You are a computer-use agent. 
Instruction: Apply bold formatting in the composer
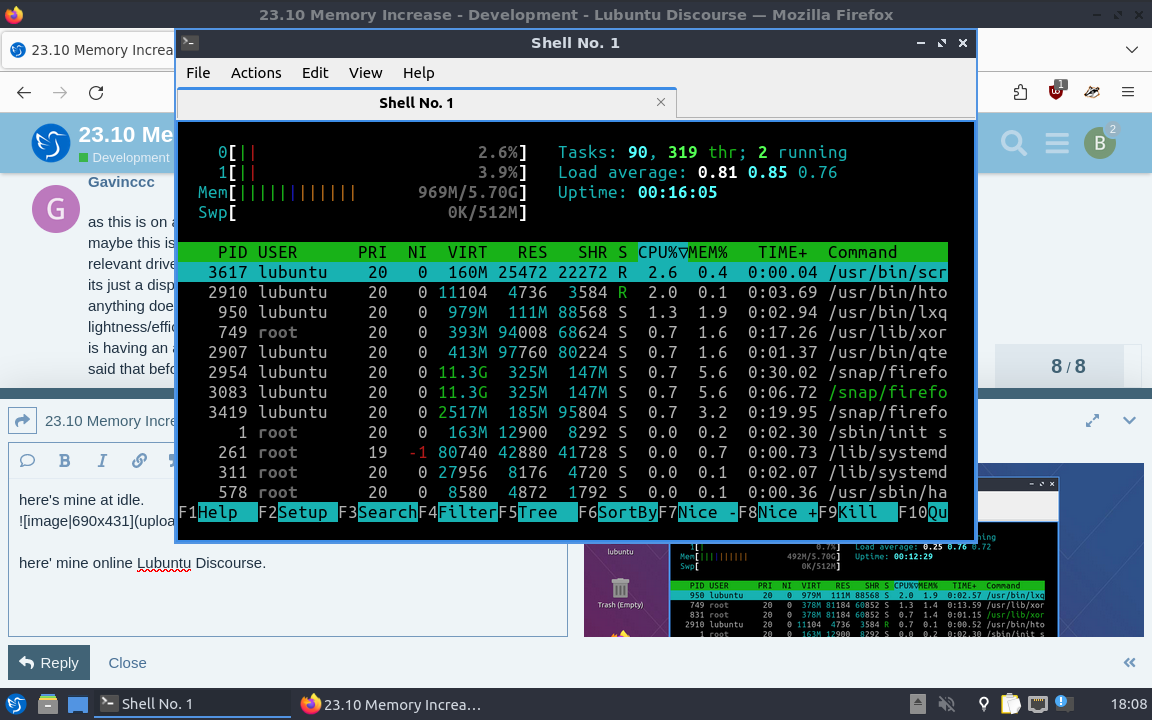tap(65, 461)
